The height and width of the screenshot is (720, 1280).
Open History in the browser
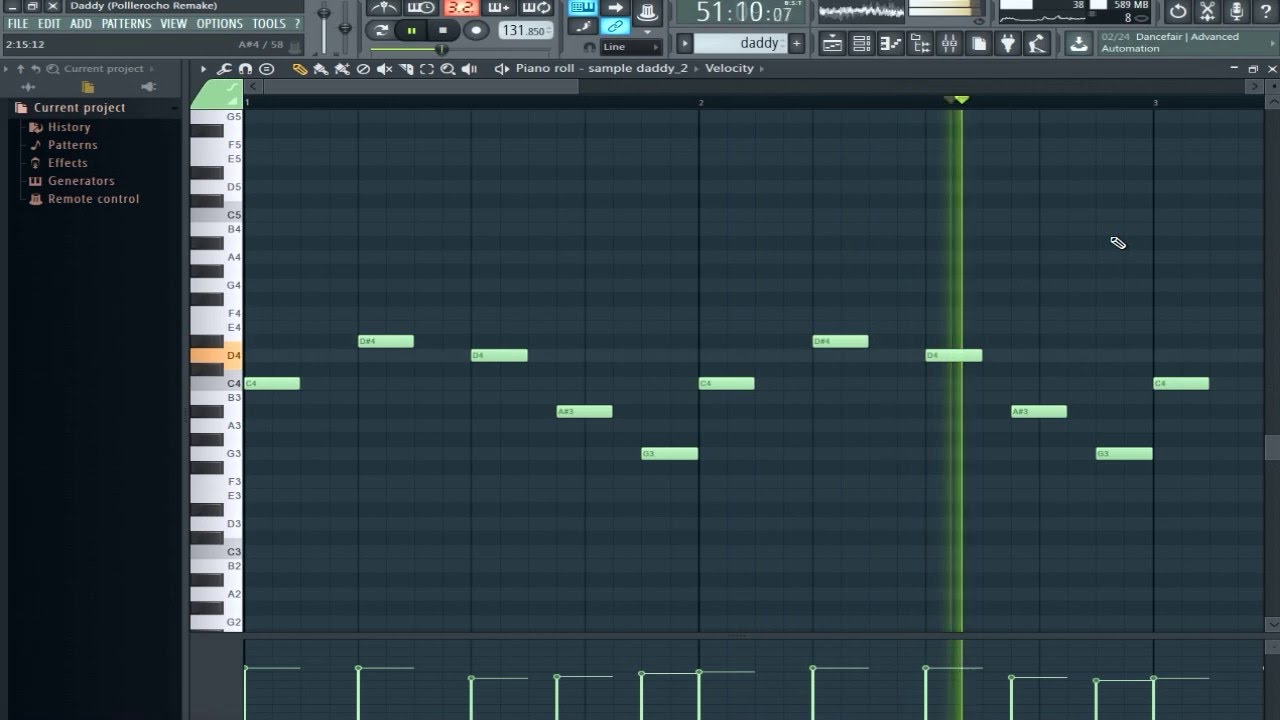[x=69, y=127]
